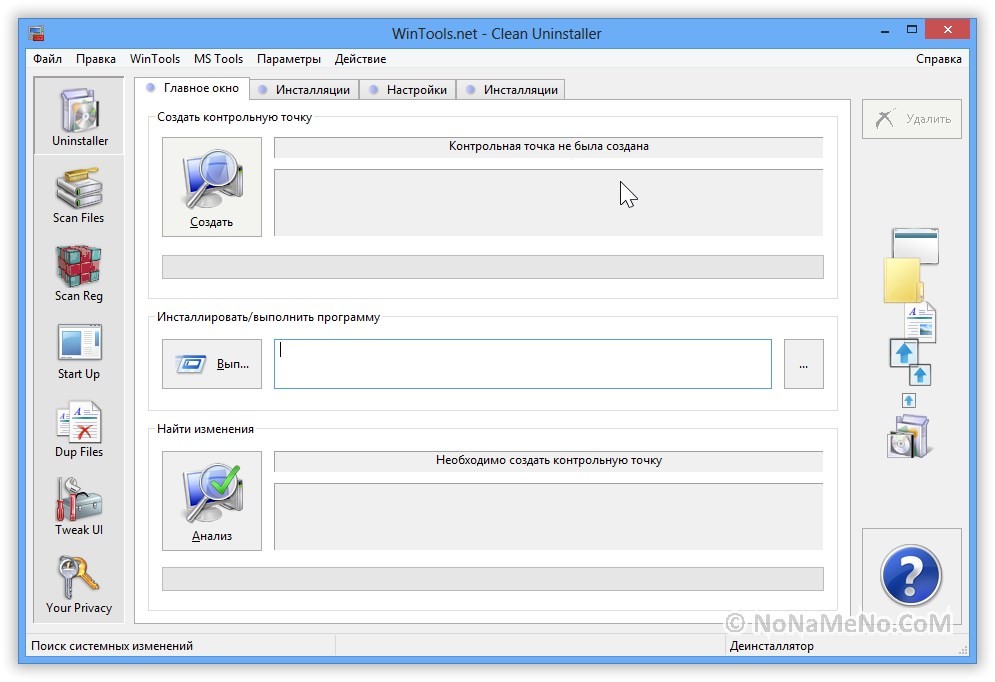Open the Uninstaller tool in sidebar
Viewport: 995px width, 682px height.
click(79, 117)
